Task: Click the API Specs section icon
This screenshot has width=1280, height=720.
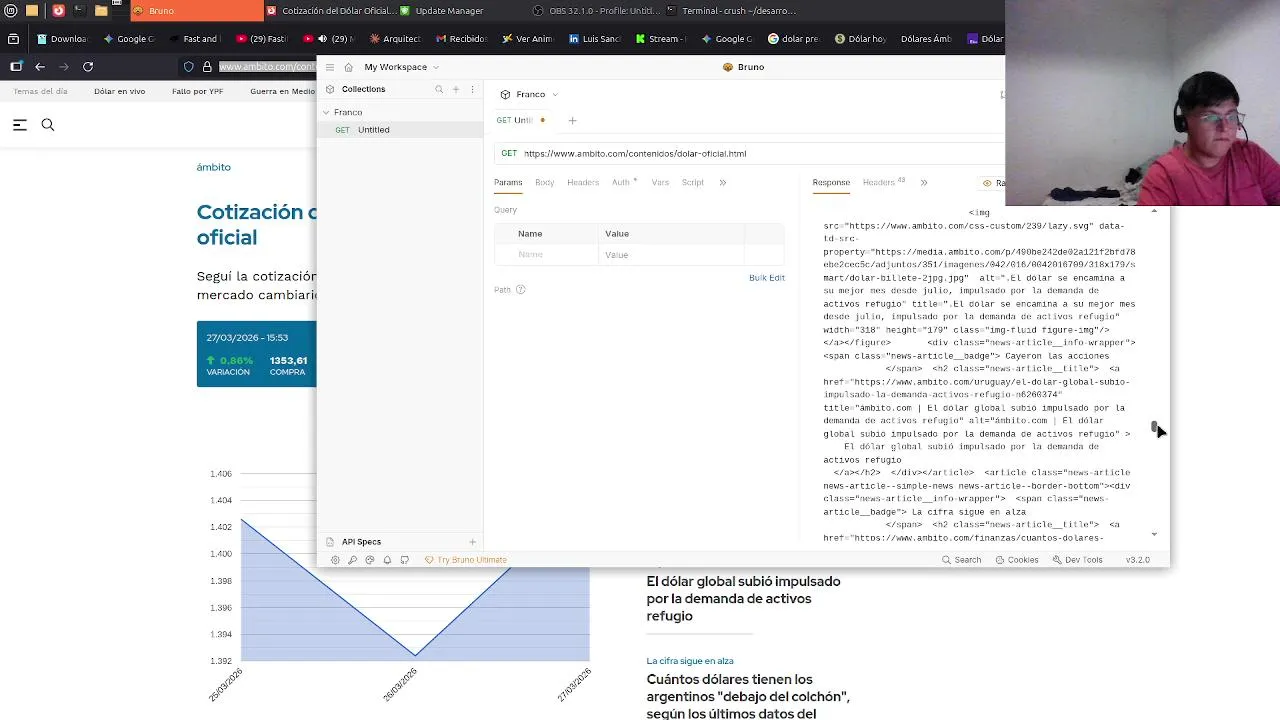Action: click(x=330, y=542)
